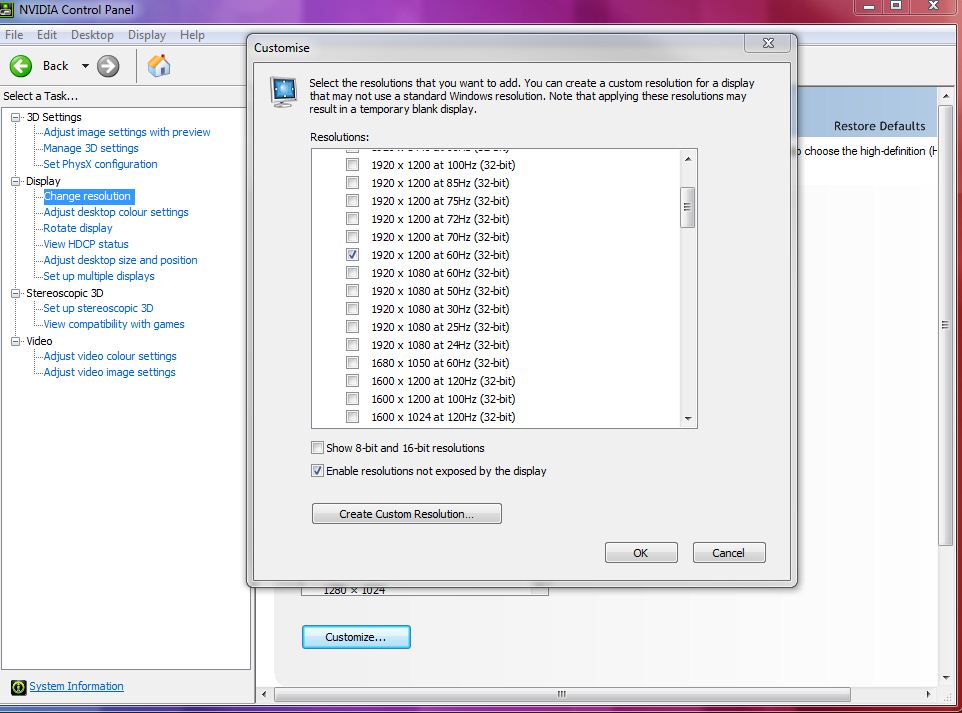Check 1600 x 1024 at 120Hz
The image size is (962, 713).
coord(352,417)
